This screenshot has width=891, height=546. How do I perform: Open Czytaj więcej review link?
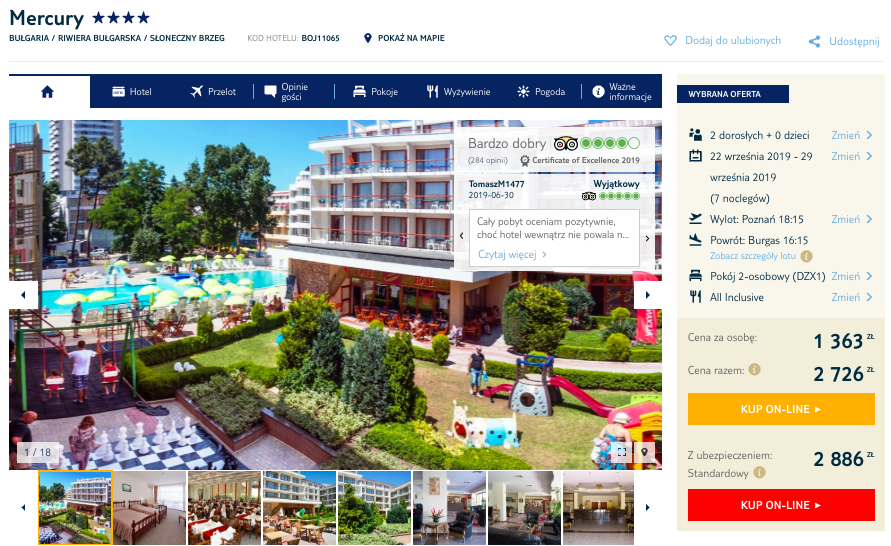512,255
